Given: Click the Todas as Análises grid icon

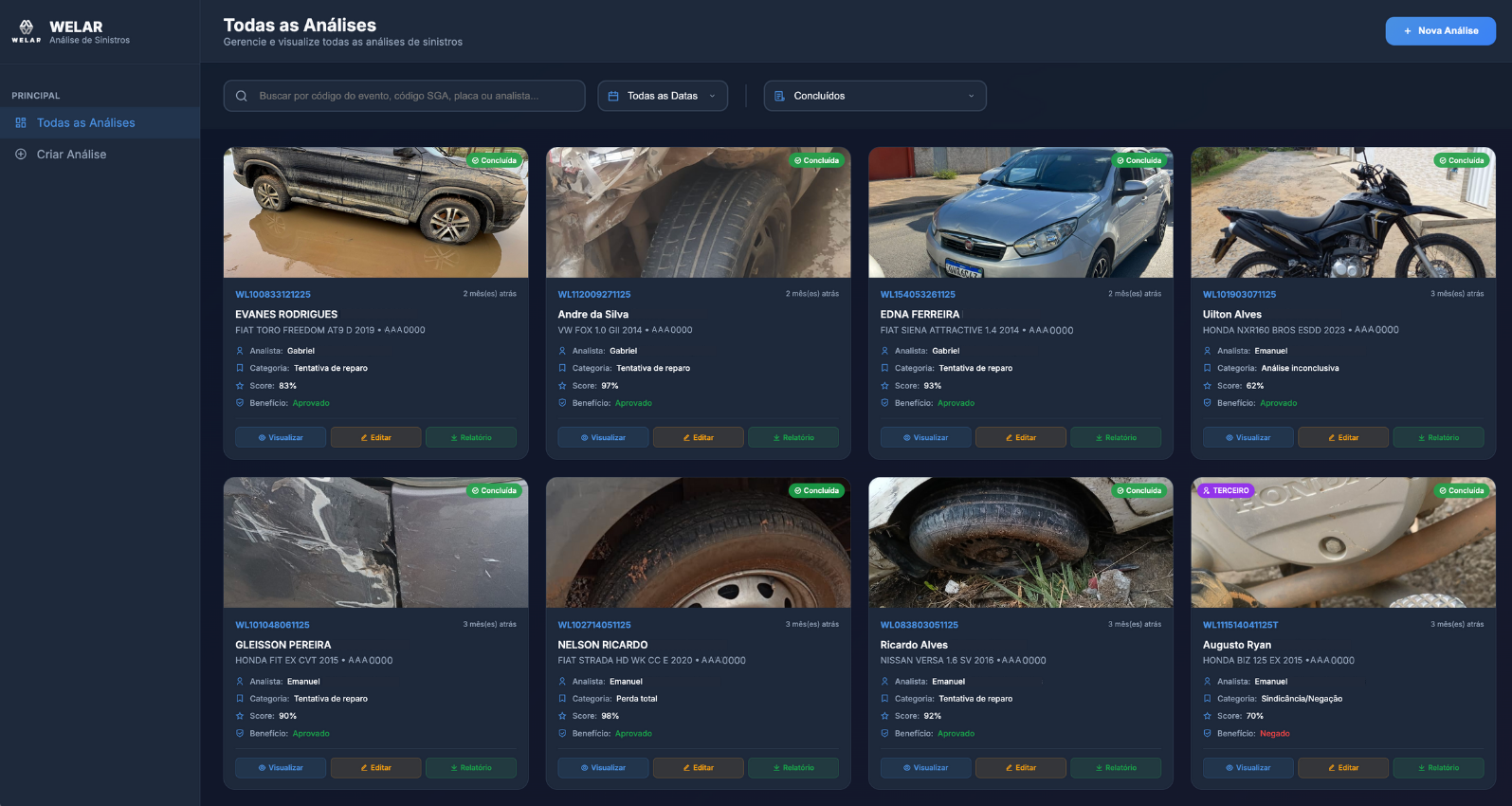Looking at the screenshot, I should click(21, 123).
